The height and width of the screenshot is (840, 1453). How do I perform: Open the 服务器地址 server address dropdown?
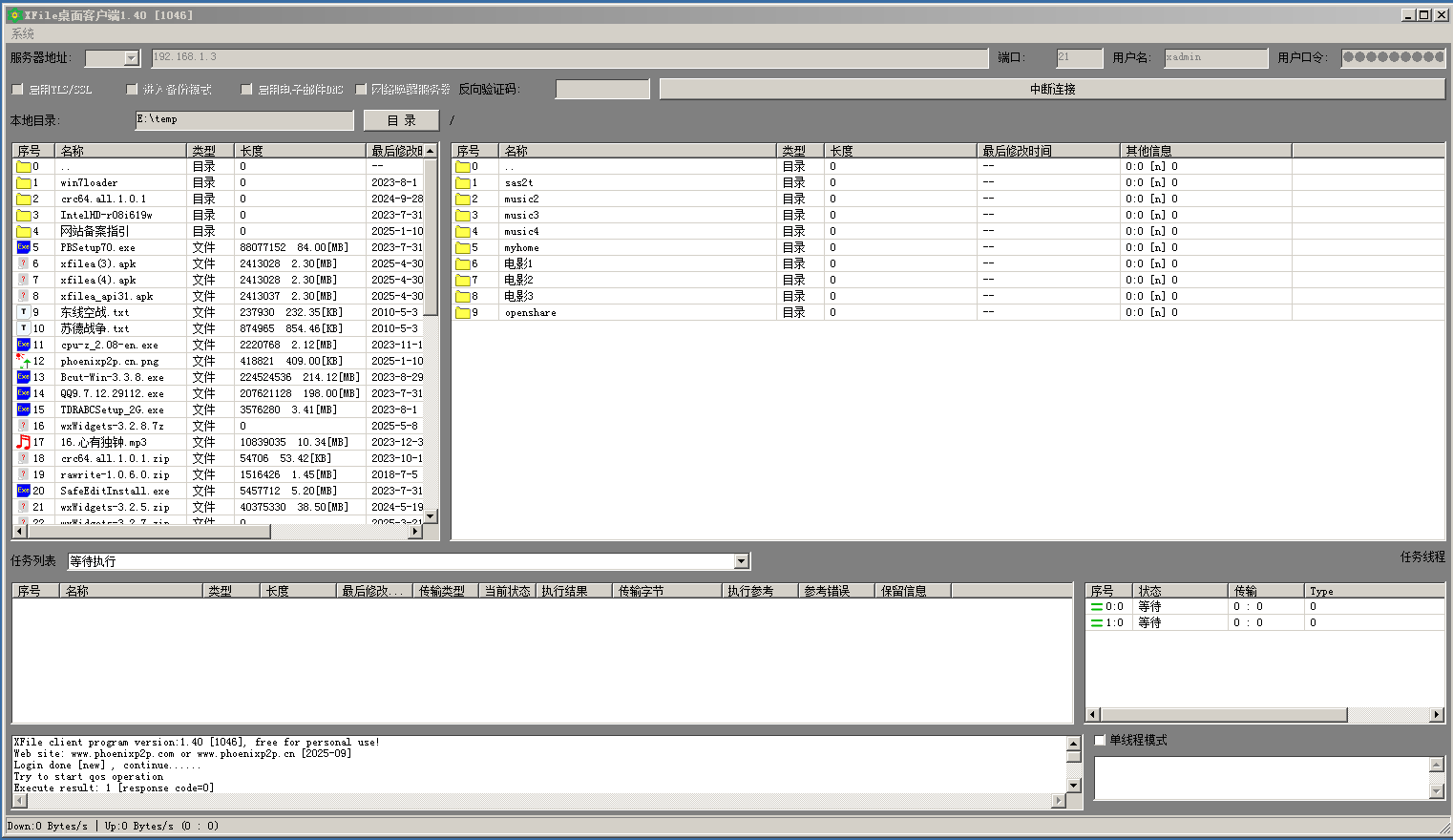coord(132,58)
